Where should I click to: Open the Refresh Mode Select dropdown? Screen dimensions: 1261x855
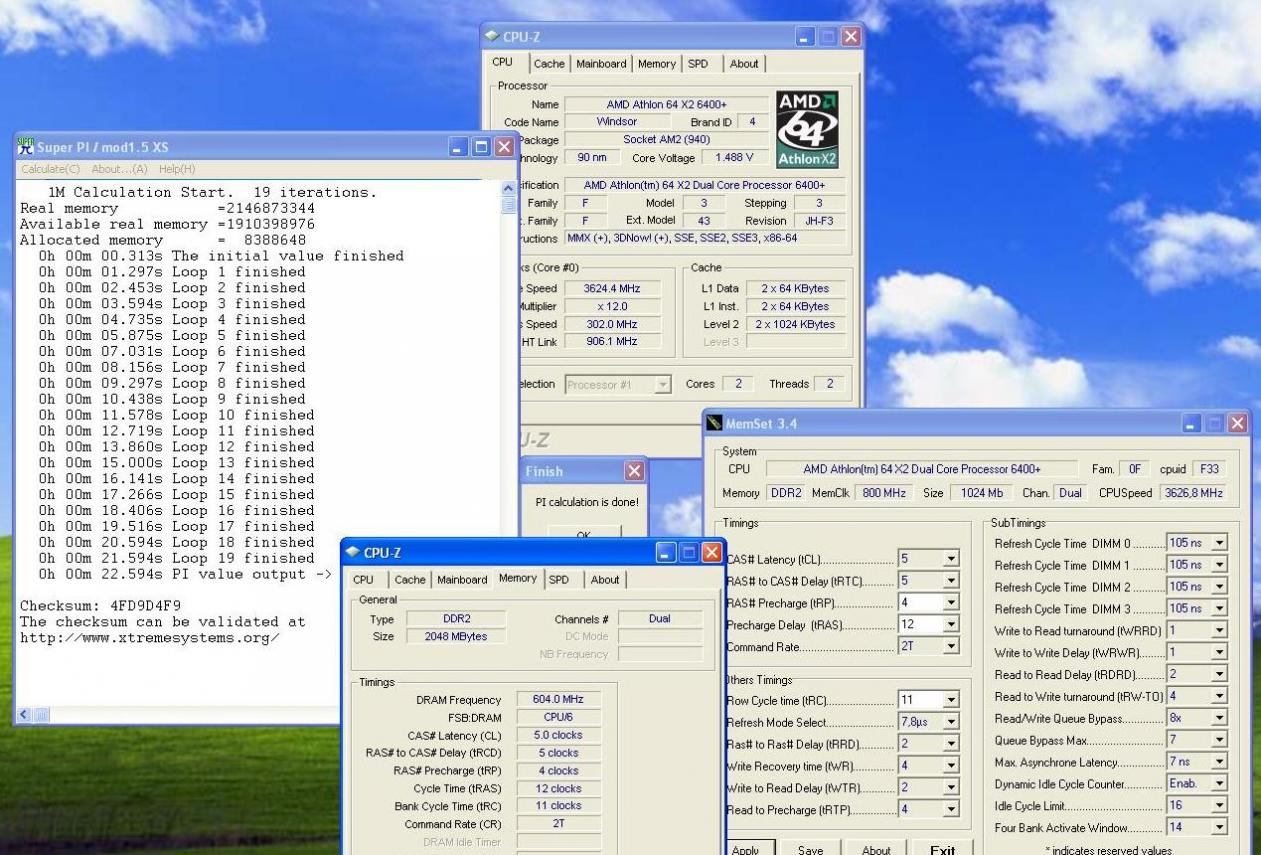[x=951, y=722]
